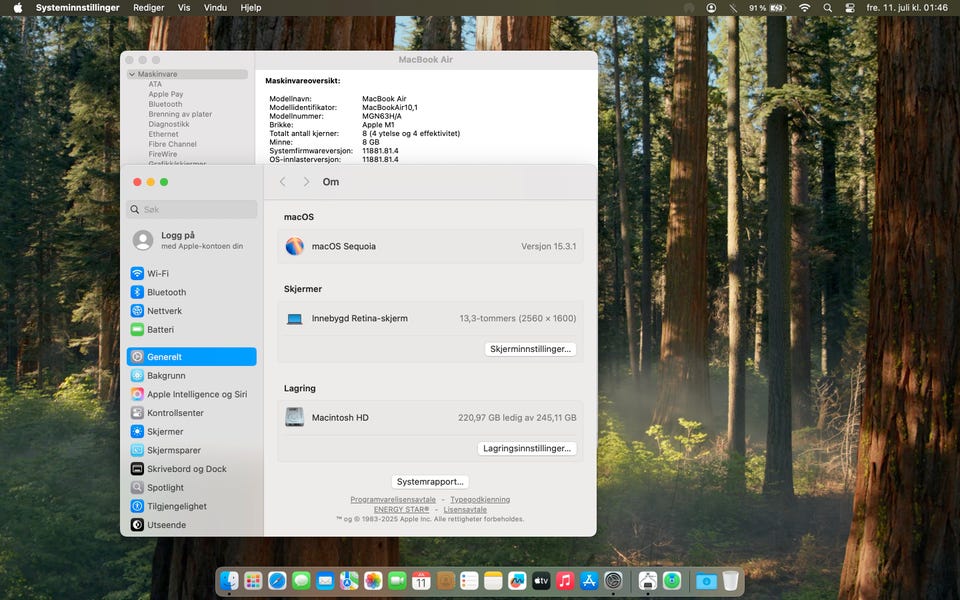Click the back arrow beside Om
The width and height of the screenshot is (960, 600).
click(x=283, y=182)
